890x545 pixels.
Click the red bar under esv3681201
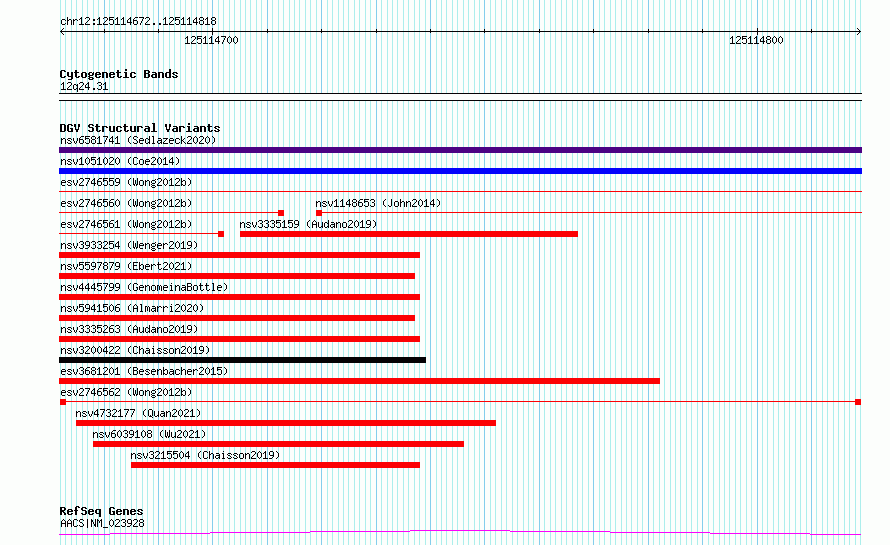click(359, 381)
